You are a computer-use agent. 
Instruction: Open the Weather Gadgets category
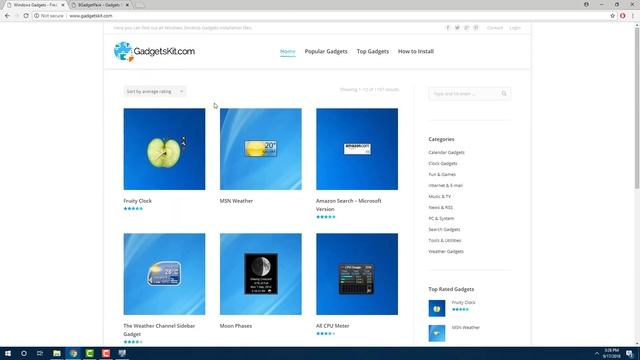tap(446, 251)
